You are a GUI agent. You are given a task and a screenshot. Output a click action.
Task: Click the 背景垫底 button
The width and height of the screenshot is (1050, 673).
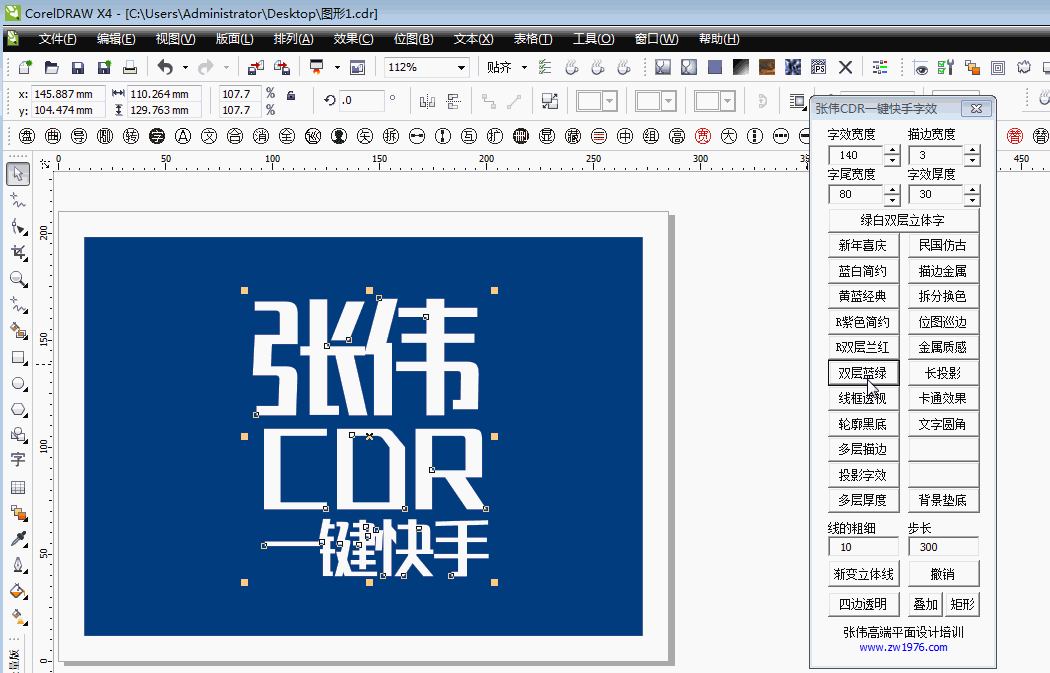pyautogui.click(x=943, y=500)
